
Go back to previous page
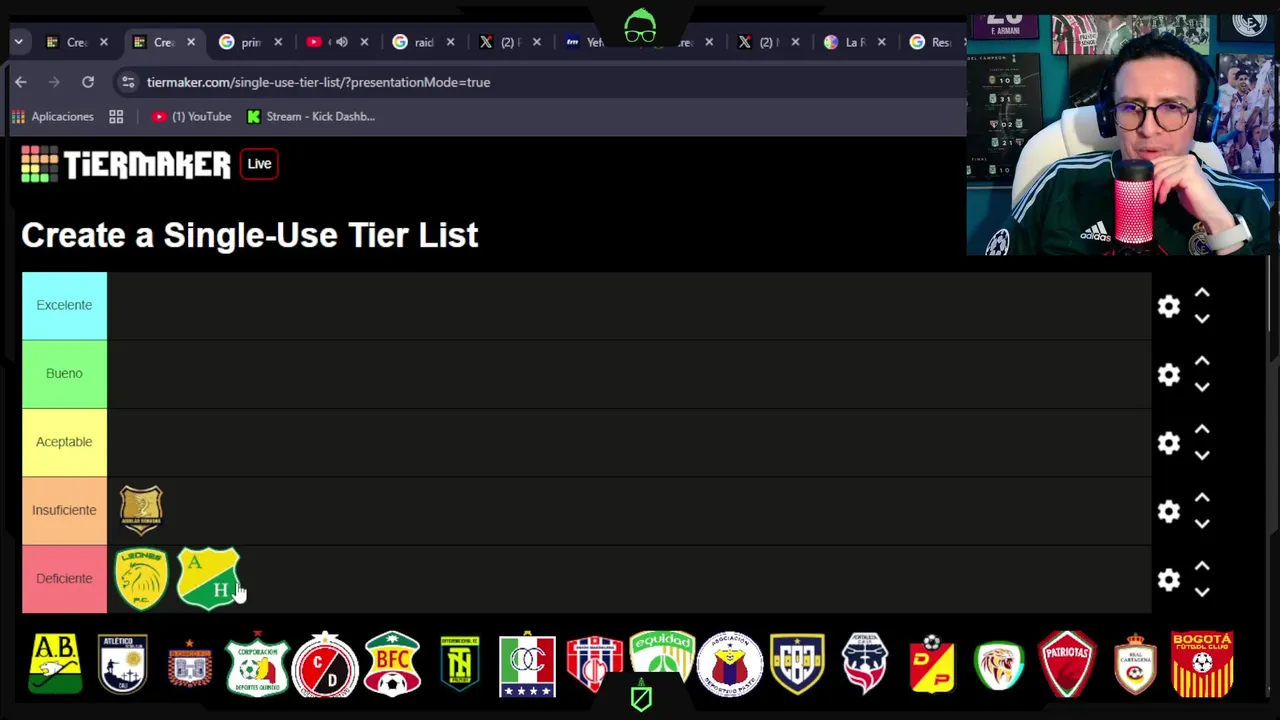21,82
